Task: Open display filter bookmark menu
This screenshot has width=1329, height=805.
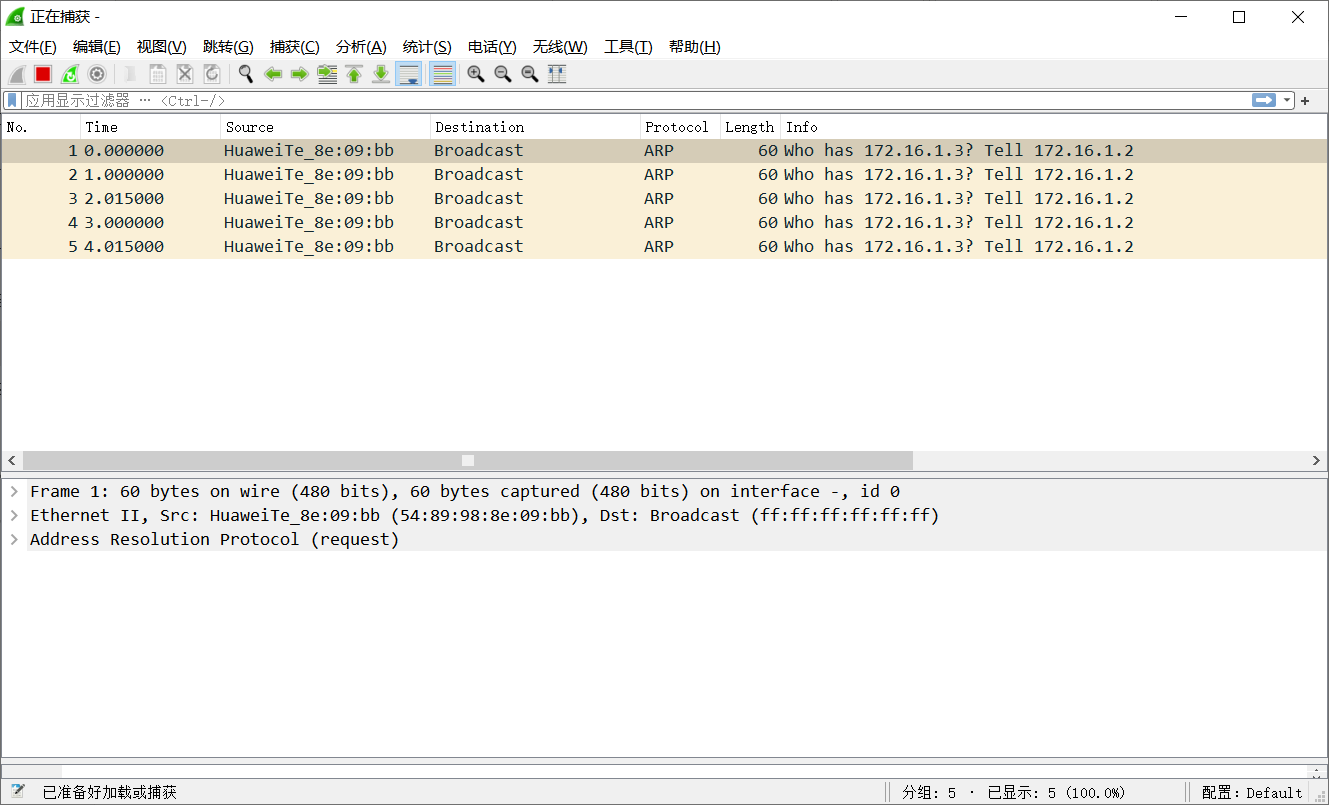Action: [12, 100]
